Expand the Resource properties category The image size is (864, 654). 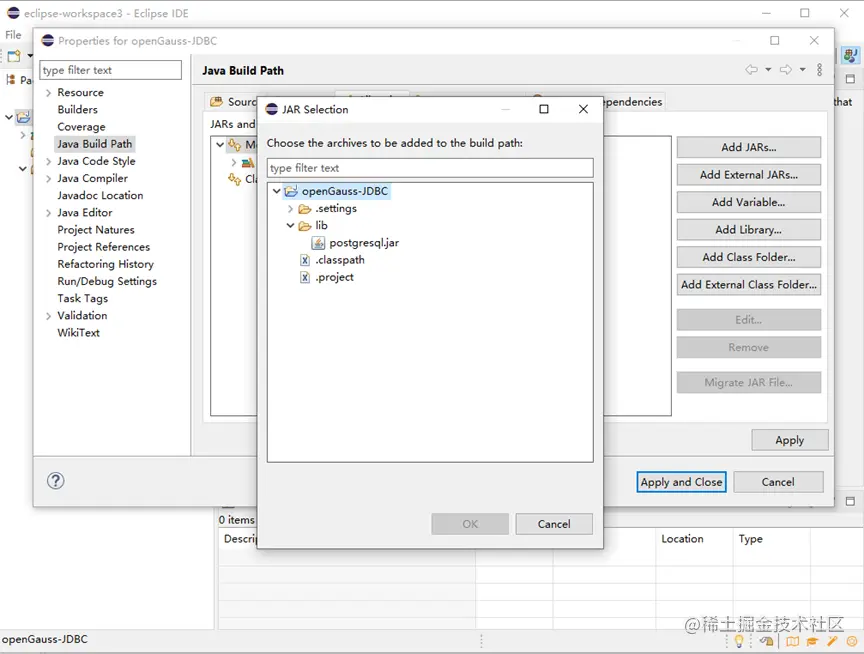tap(48, 93)
